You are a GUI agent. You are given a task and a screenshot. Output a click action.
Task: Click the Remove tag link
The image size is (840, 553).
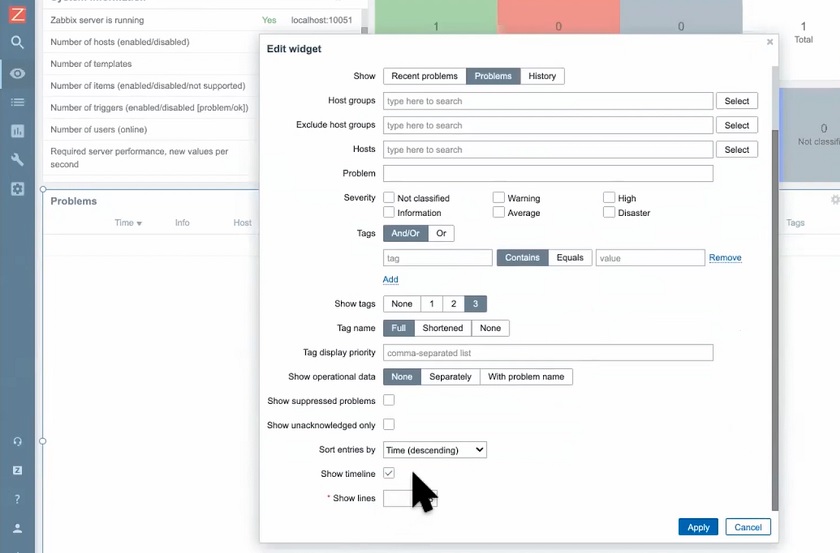[725, 258]
